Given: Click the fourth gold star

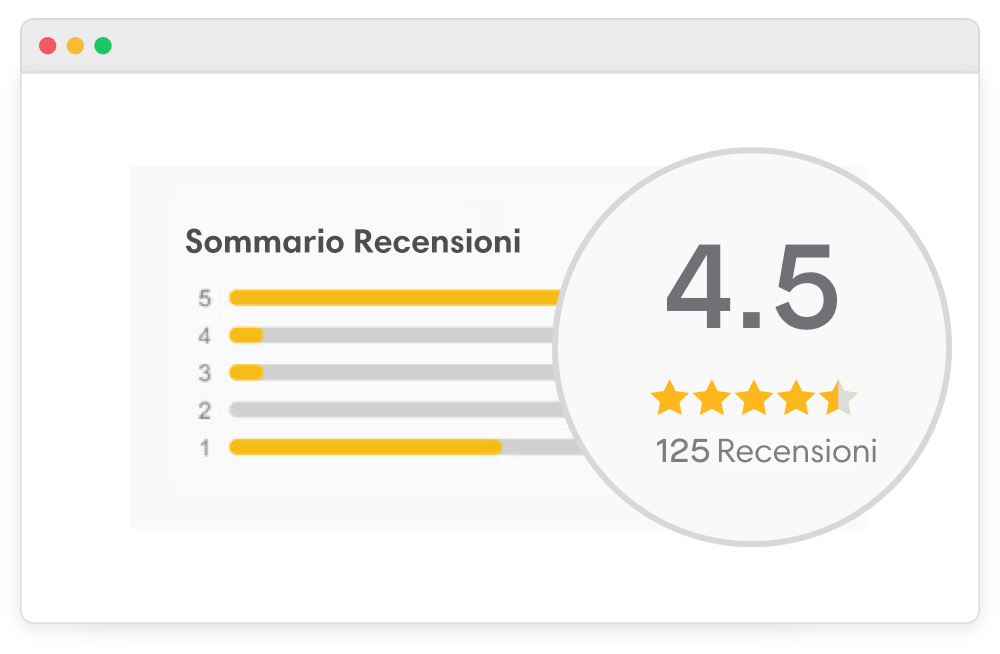Looking at the screenshot, I should click(x=796, y=398).
